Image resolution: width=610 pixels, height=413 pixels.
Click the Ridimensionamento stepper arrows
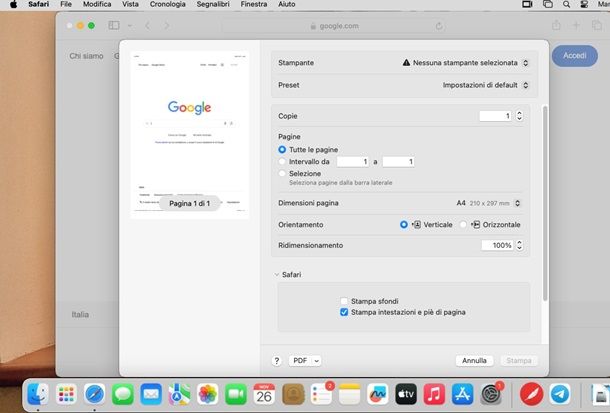tap(519, 245)
